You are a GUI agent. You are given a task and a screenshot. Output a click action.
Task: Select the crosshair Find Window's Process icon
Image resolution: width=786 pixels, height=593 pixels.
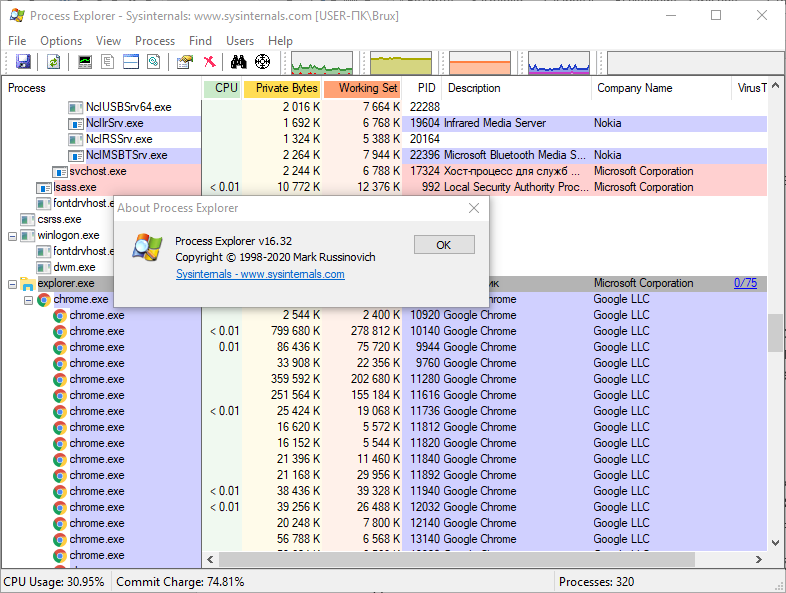click(262, 62)
